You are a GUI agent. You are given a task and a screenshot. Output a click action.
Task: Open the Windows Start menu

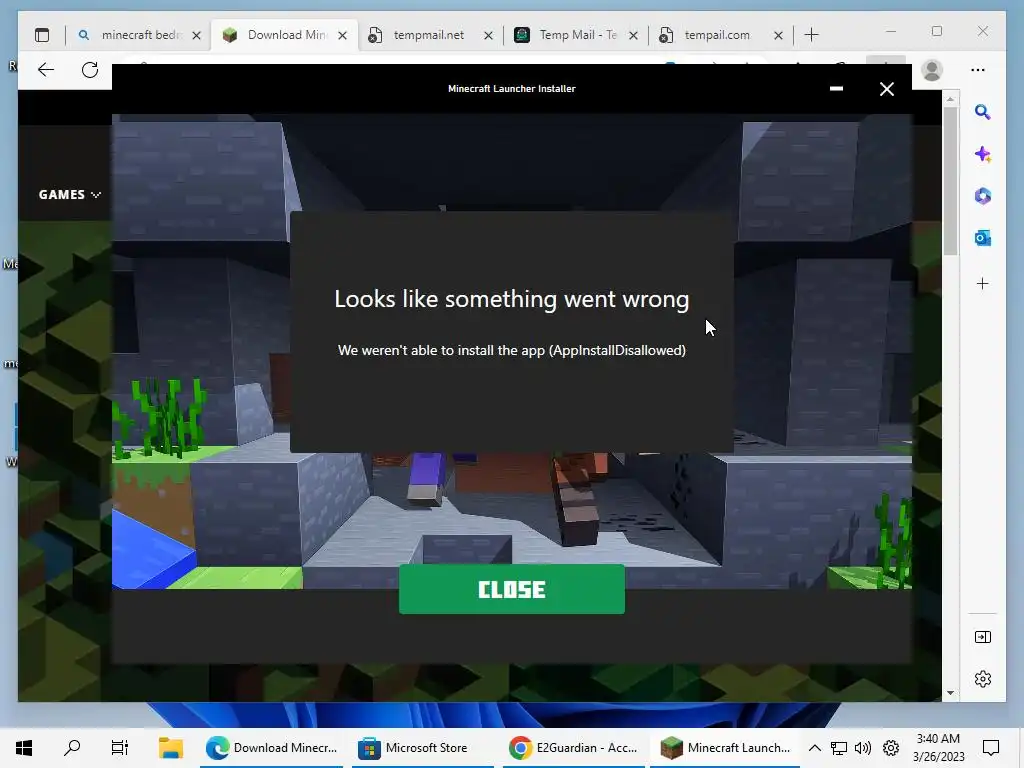click(x=24, y=748)
